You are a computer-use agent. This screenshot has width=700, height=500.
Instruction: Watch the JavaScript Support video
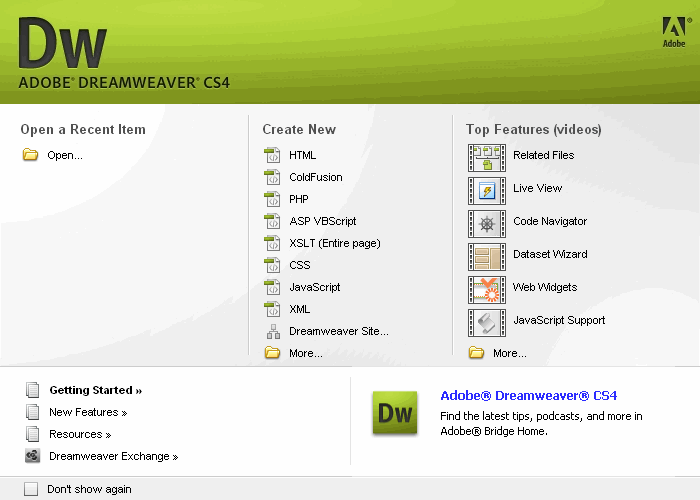(x=559, y=320)
